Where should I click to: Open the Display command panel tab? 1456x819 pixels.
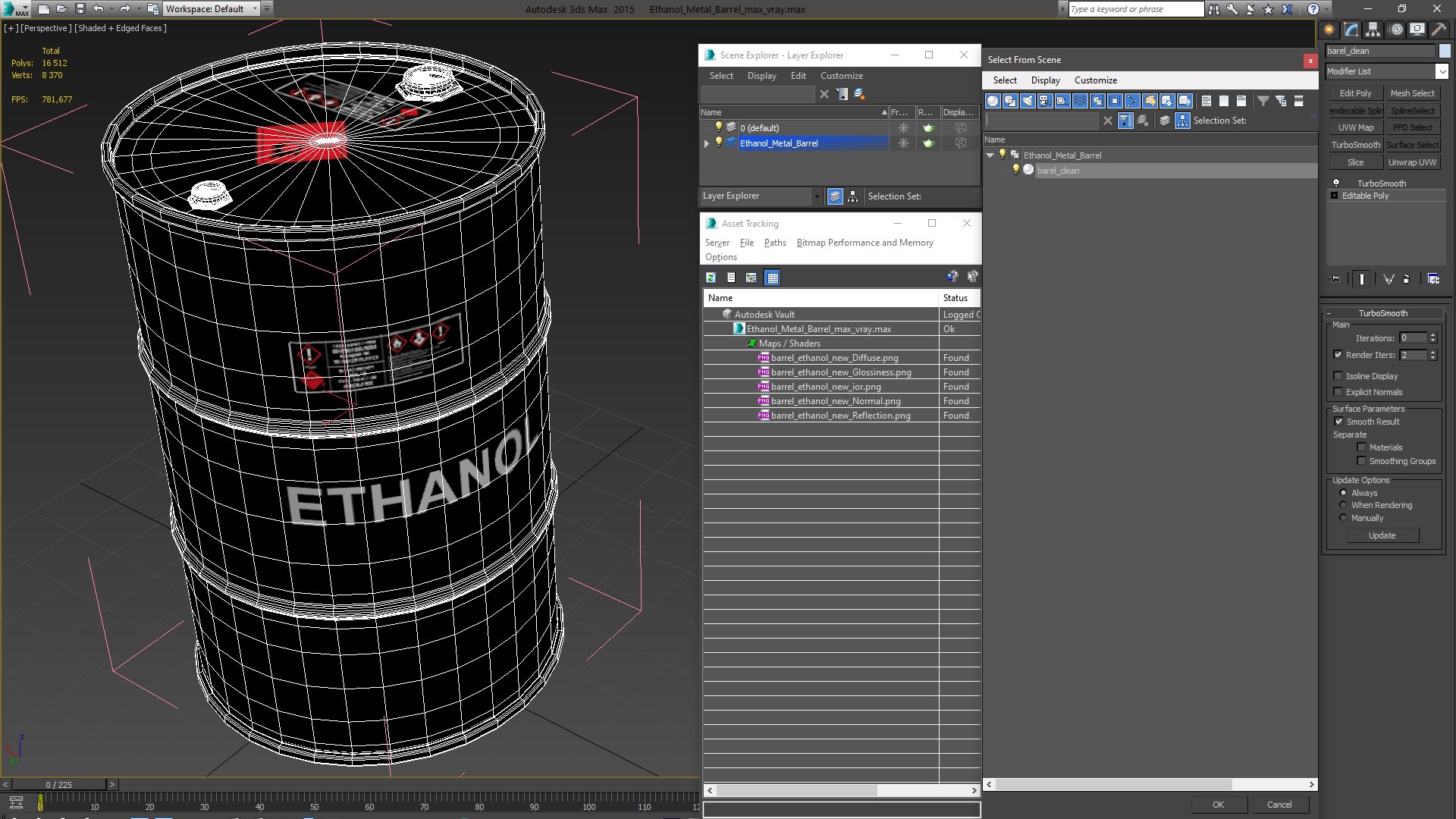point(1417,30)
